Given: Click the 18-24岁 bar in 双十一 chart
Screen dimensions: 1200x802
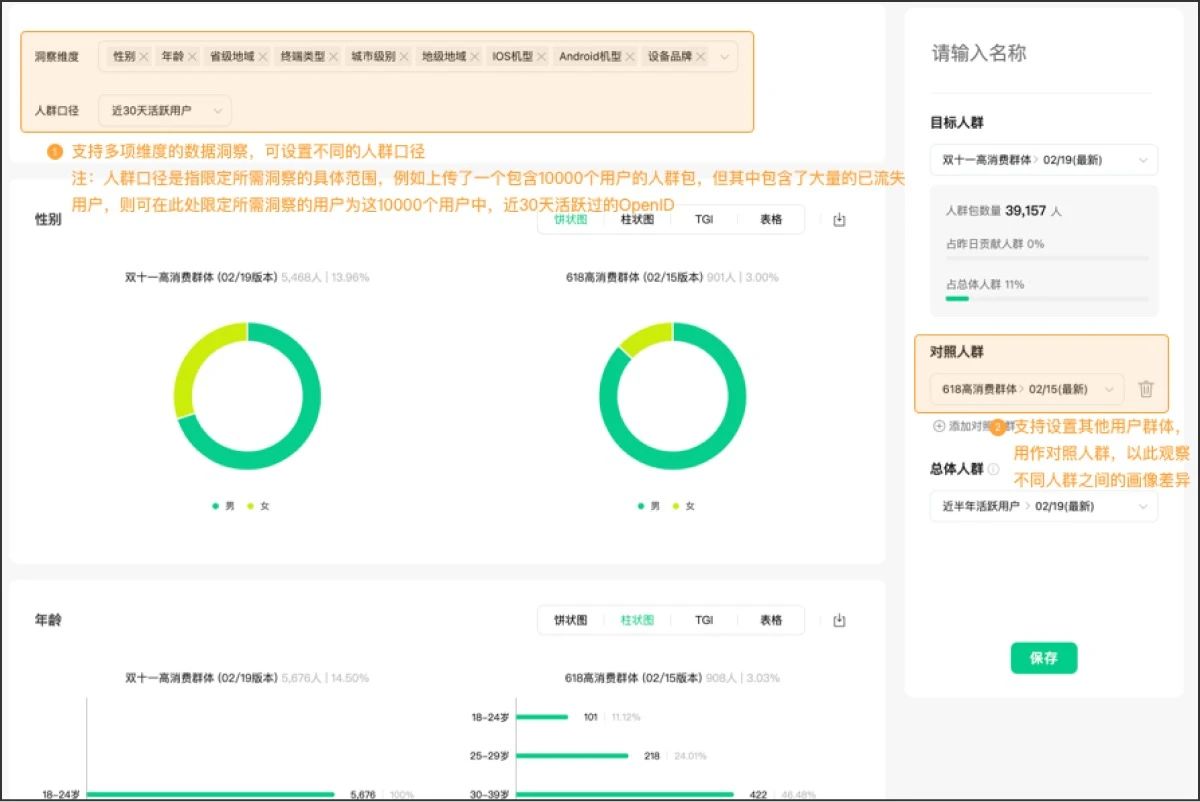Looking at the screenshot, I should click(210, 794).
